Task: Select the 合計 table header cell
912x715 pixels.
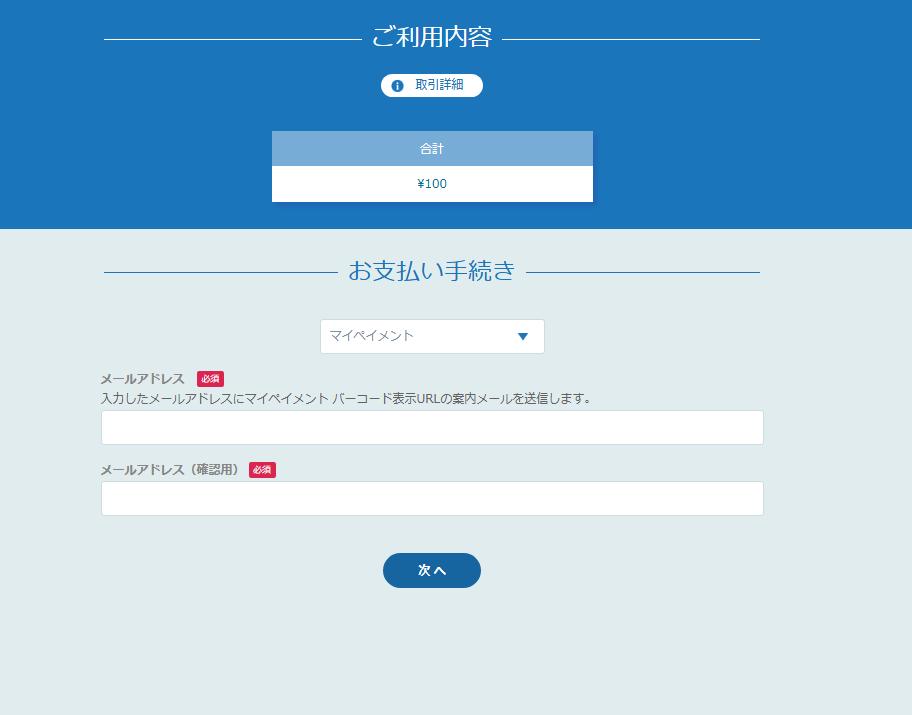Action: (x=432, y=149)
